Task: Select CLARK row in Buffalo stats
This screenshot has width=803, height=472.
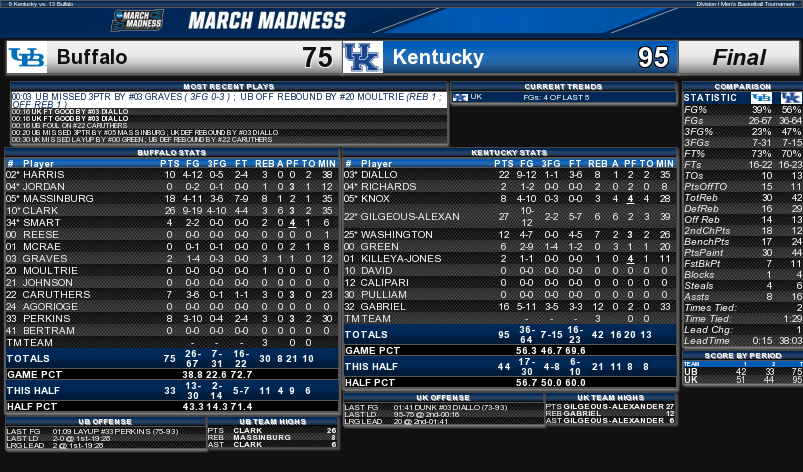Action: [x=172, y=210]
